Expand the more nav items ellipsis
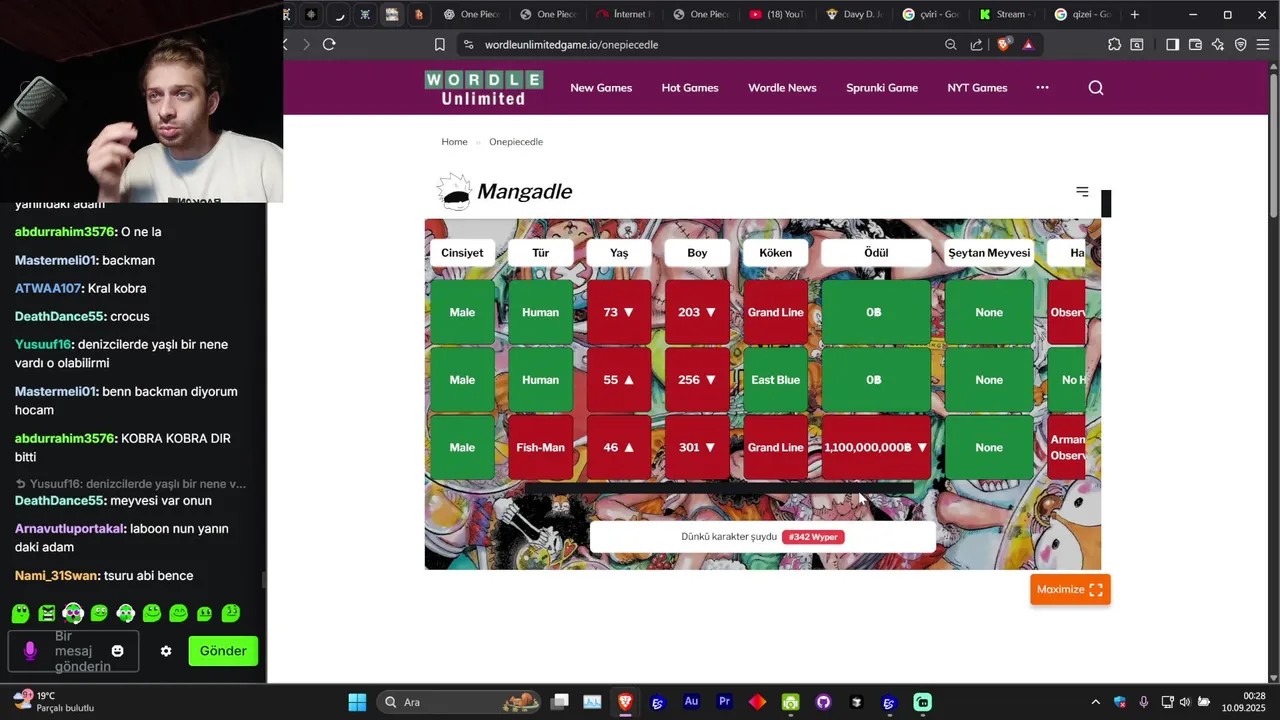 1042,88
